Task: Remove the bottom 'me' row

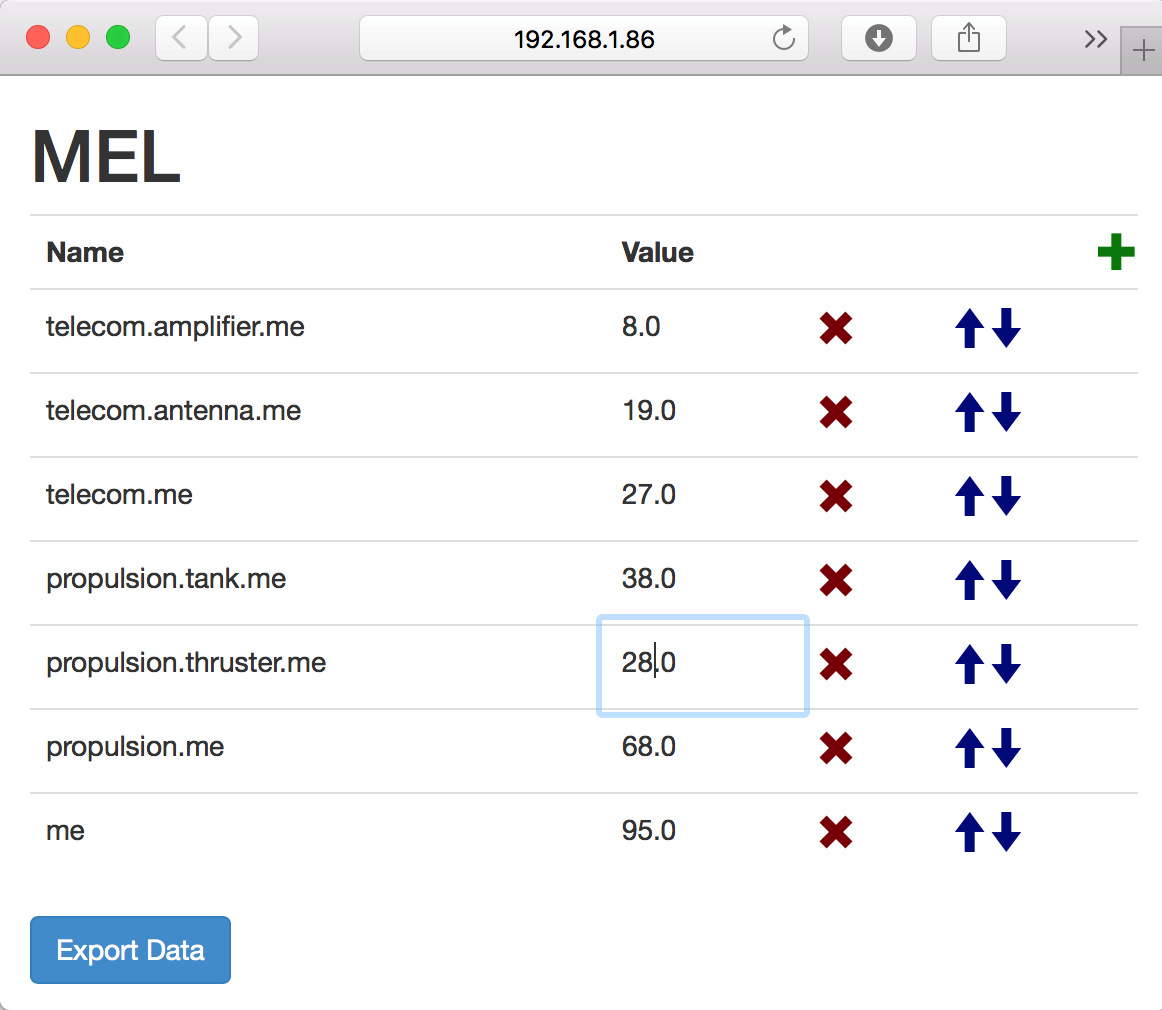Action: click(x=835, y=832)
